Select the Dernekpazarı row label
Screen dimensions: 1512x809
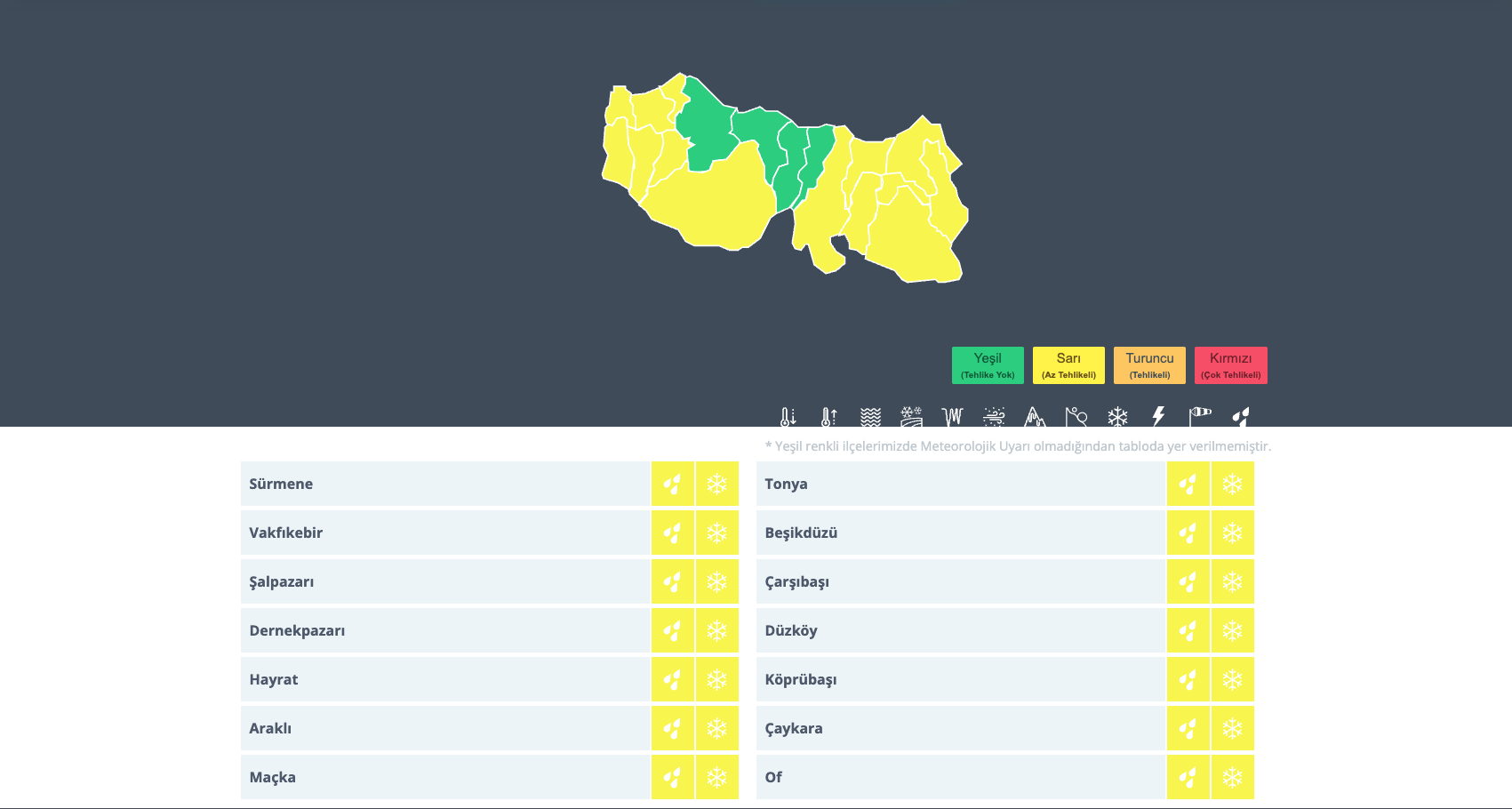click(x=297, y=630)
